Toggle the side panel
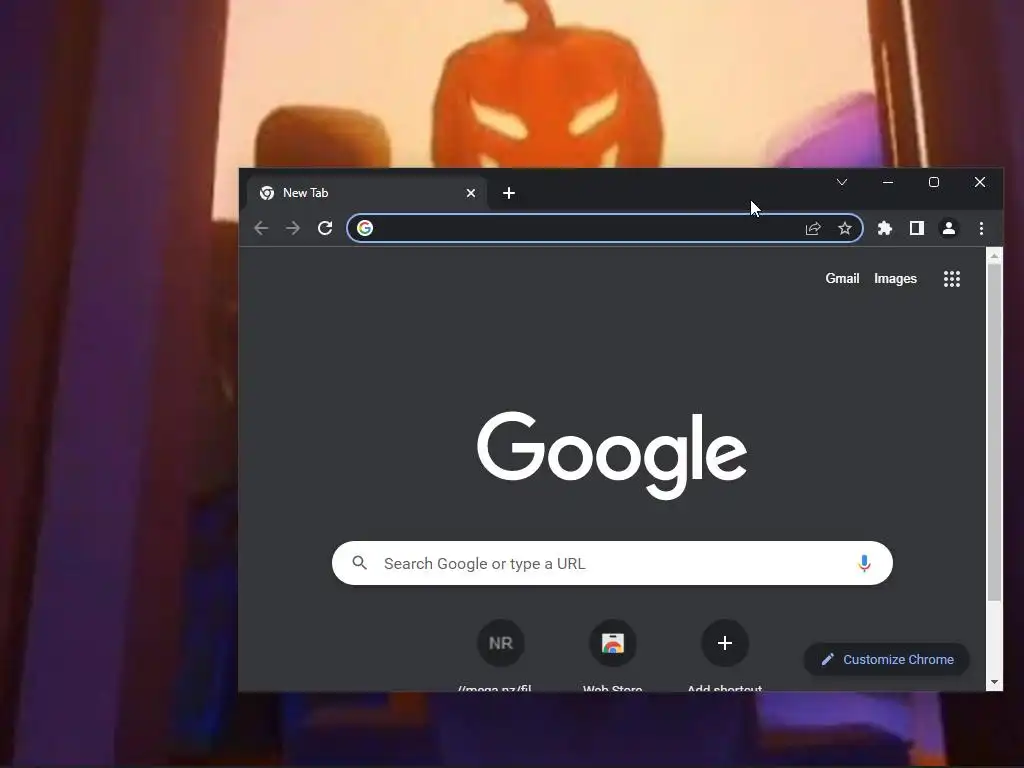This screenshot has width=1024, height=768. 917,228
